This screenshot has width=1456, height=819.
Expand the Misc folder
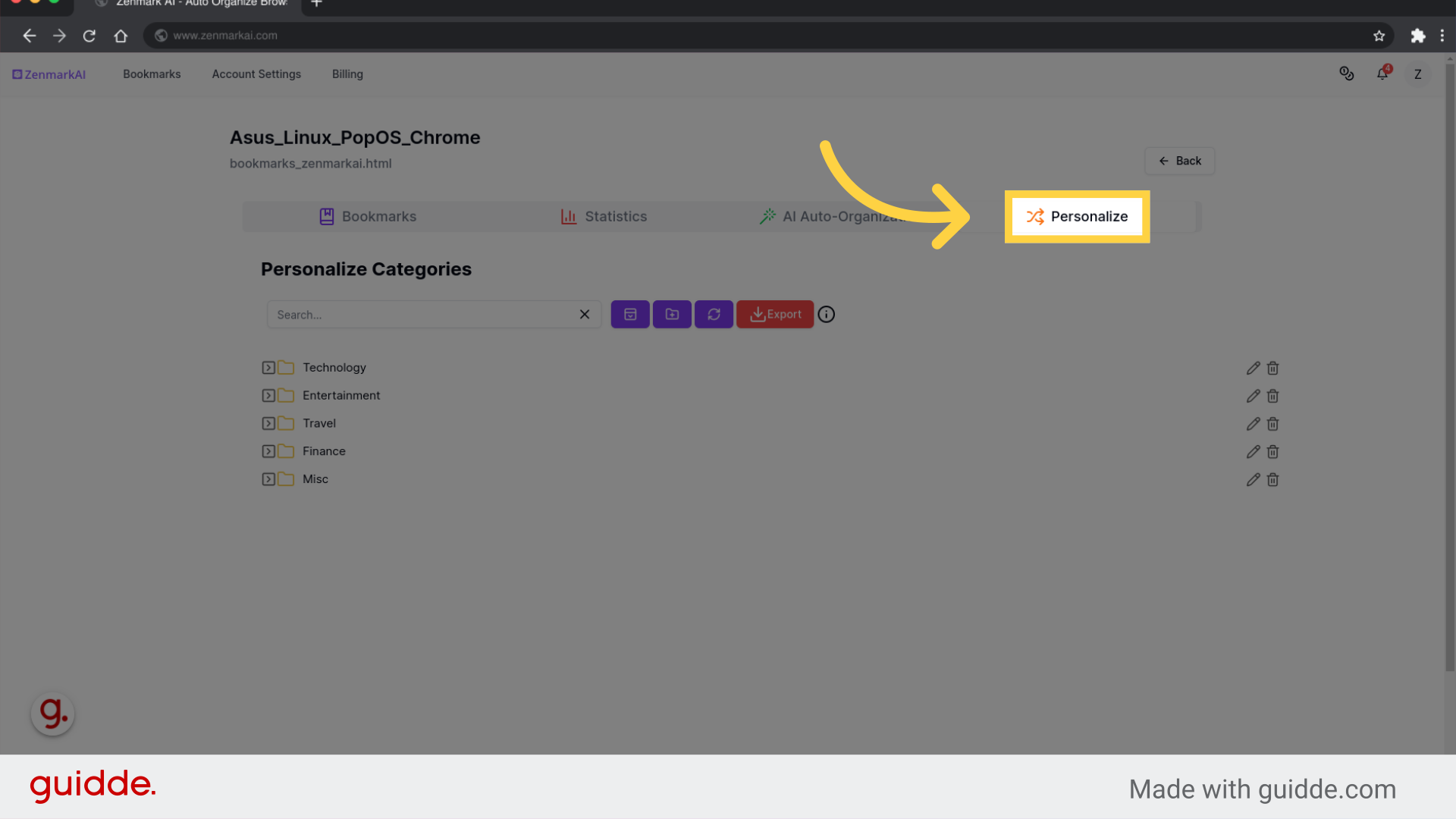268,479
